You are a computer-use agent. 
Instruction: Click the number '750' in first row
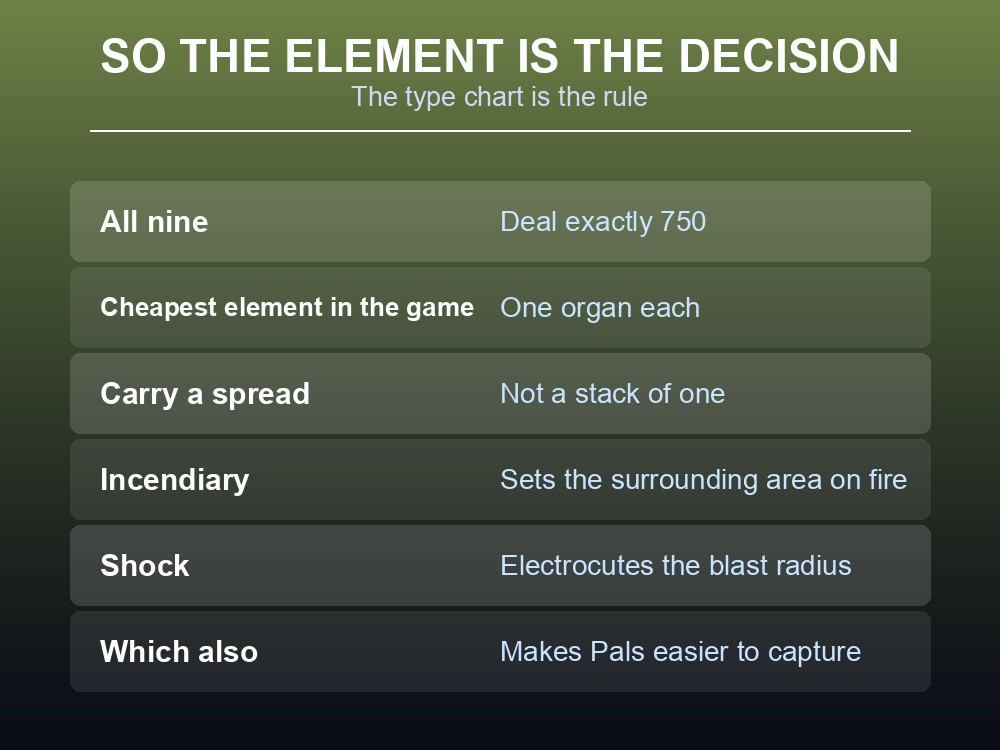click(x=683, y=222)
